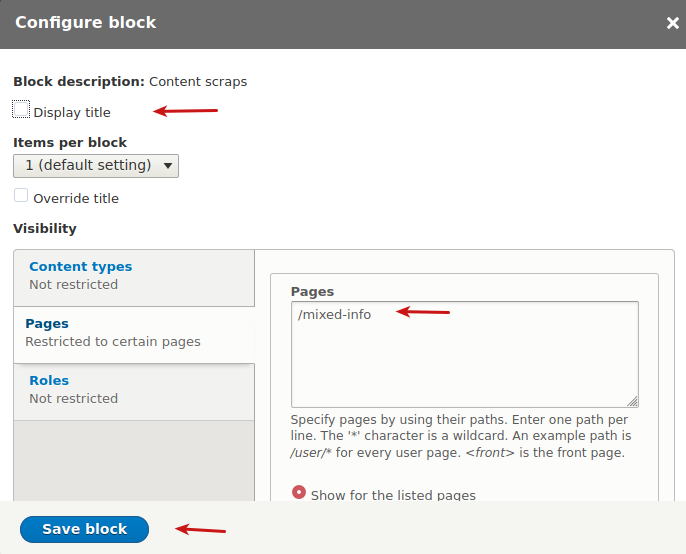Enable the Override title checkbox
The image size is (686, 554).
21,196
